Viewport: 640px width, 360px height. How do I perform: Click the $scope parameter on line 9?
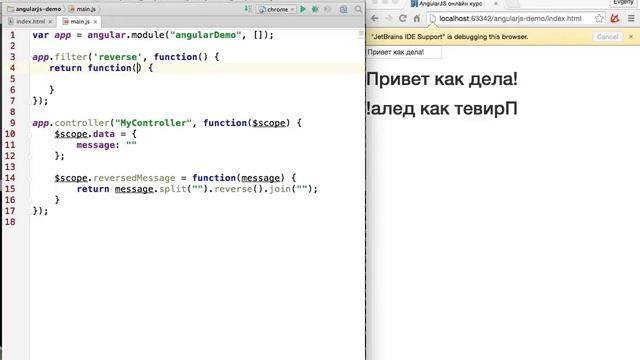click(x=269, y=123)
